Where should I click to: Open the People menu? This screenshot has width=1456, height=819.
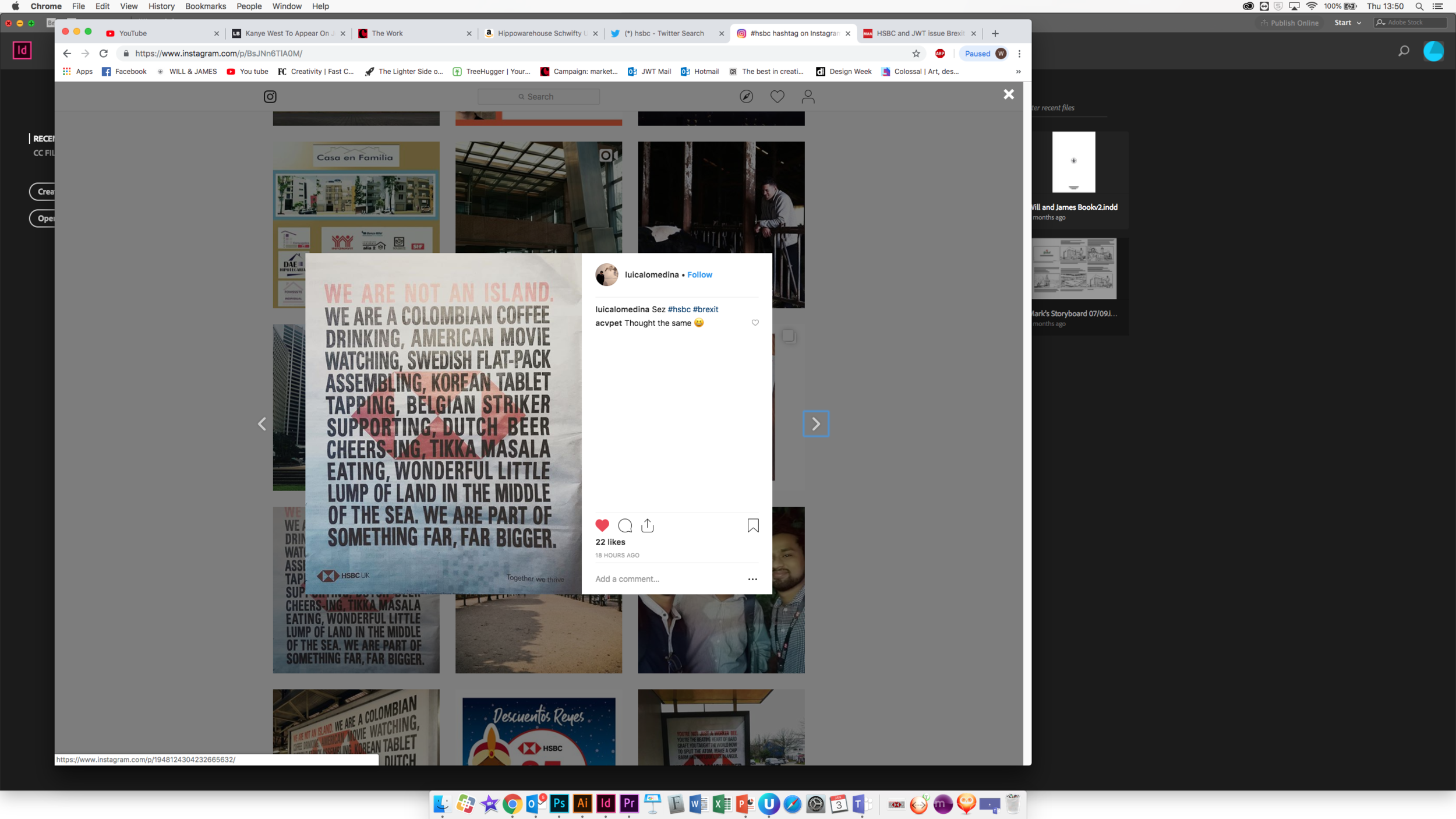(249, 6)
